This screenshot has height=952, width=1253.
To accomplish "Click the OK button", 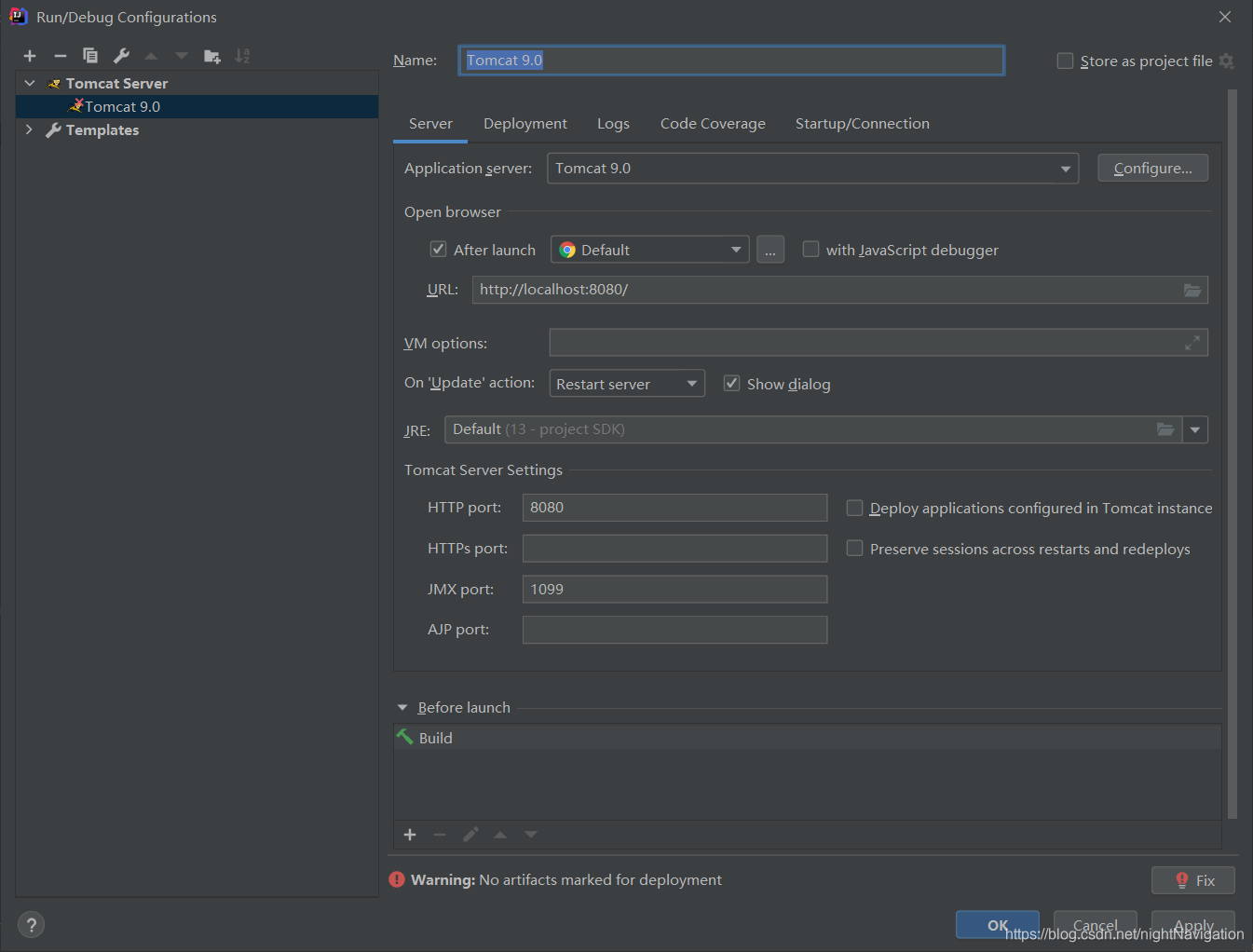I will [x=998, y=925].
